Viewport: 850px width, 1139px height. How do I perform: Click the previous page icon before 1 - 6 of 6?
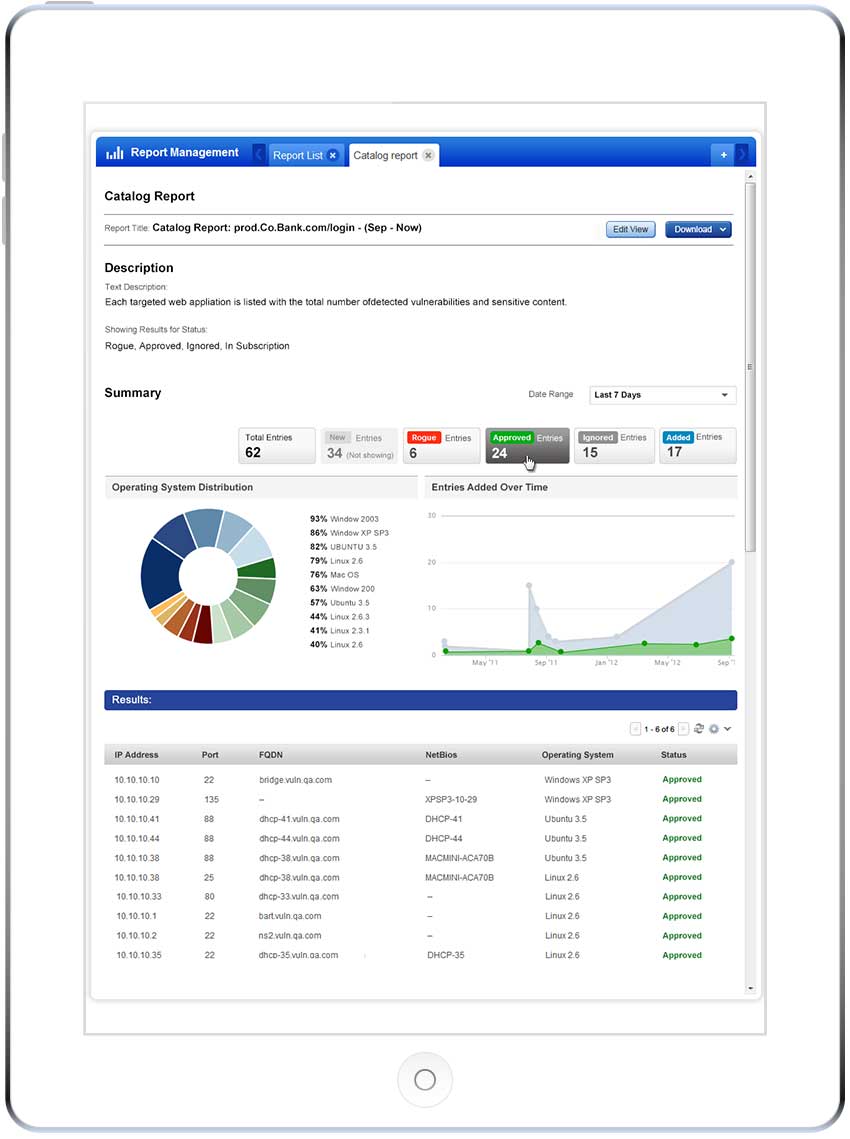(x=636, y=729)
